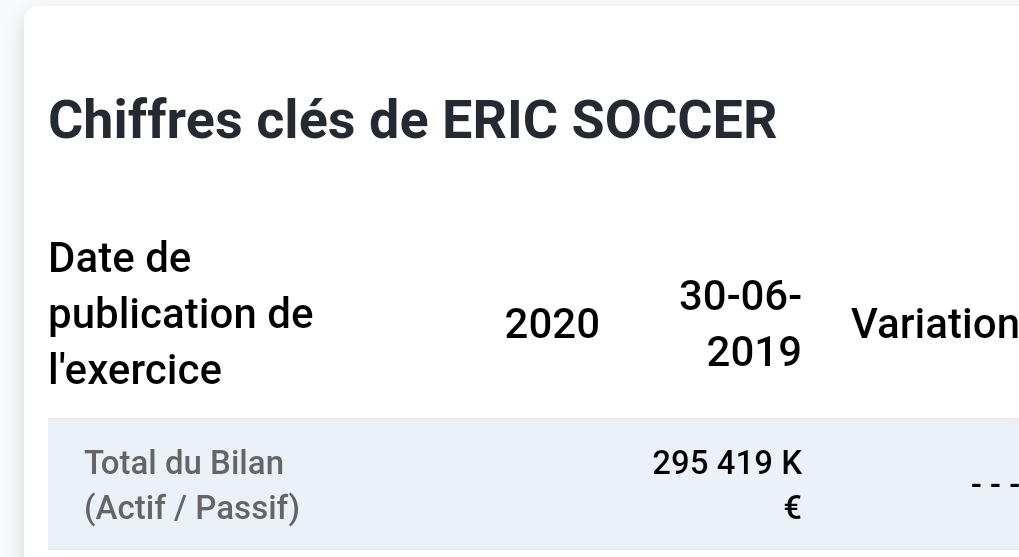Click the word "l'exercice" in the header

coord(135,370)
